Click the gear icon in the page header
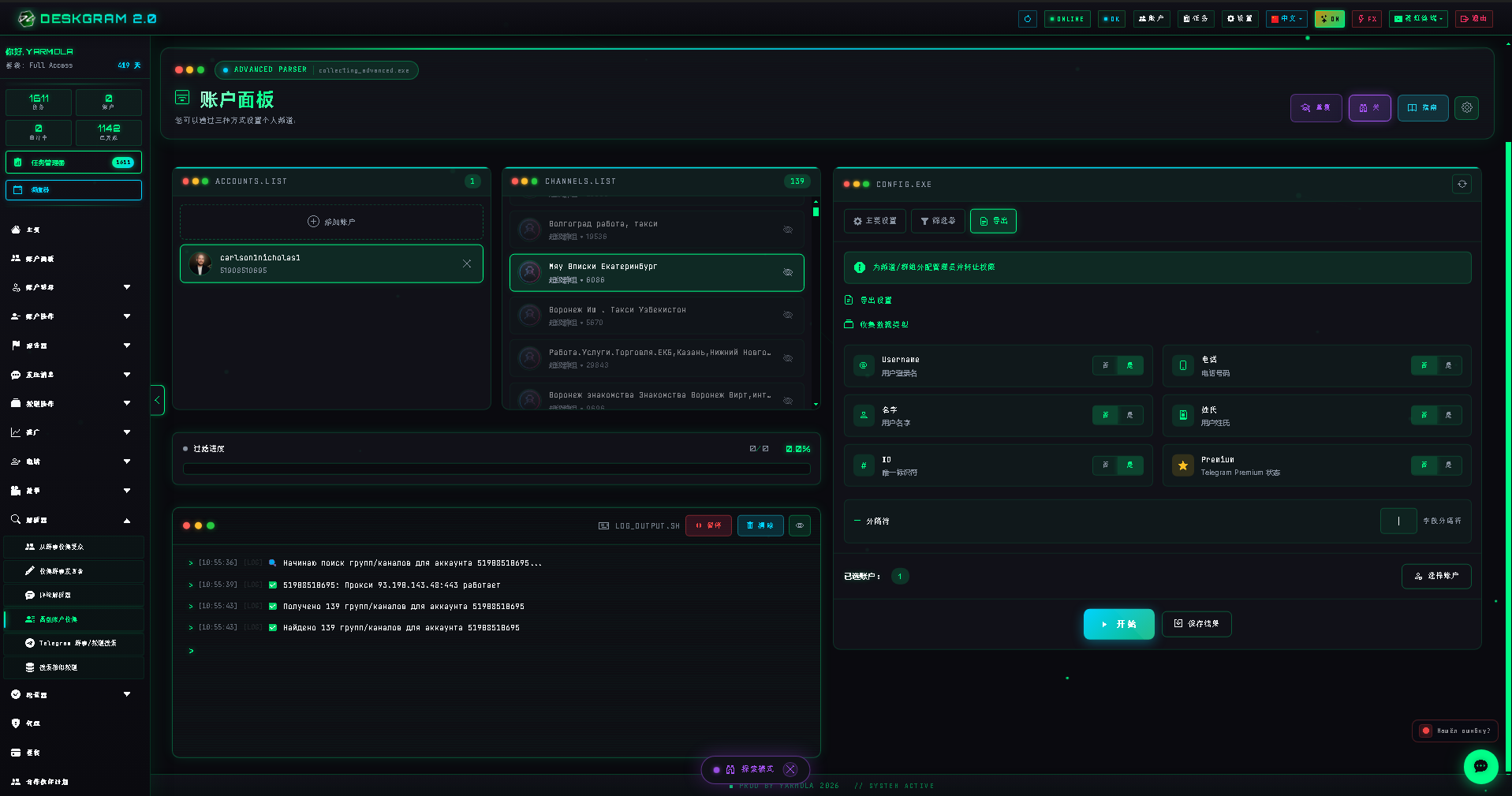Image resolution: width=1512 pixels, height=796 pixels. (x=1467, y=107)
